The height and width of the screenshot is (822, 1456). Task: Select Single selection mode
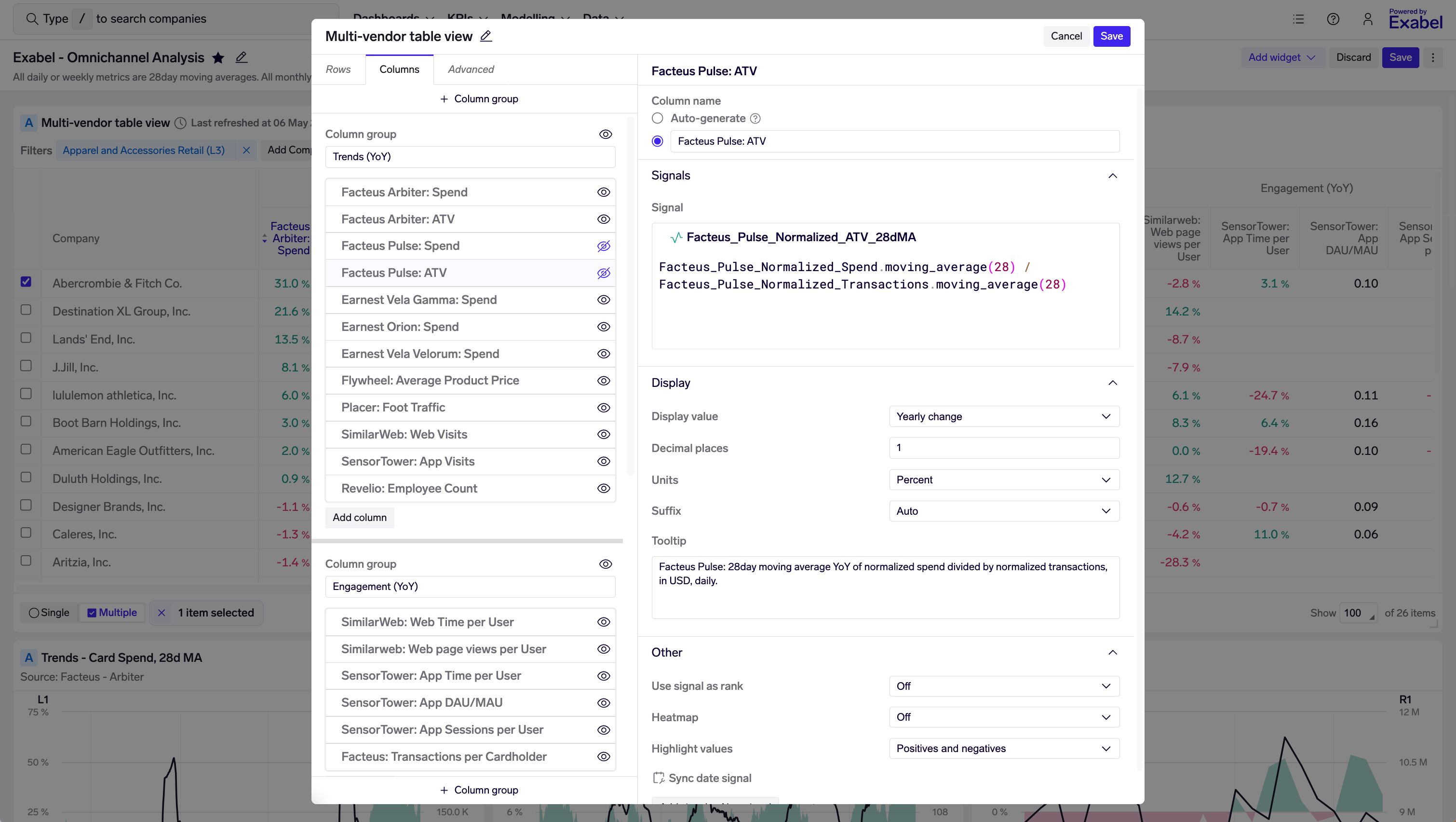point(49,613)
